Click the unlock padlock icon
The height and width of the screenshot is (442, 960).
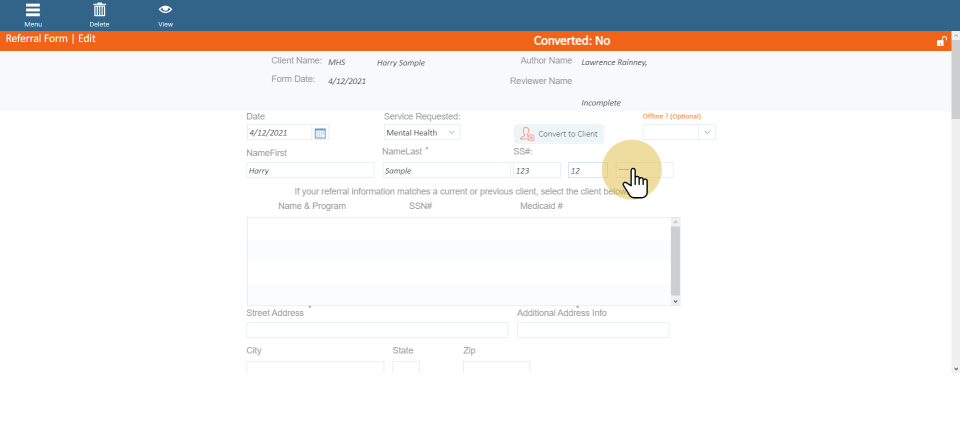pyautogui.click(x=941, y=41)
